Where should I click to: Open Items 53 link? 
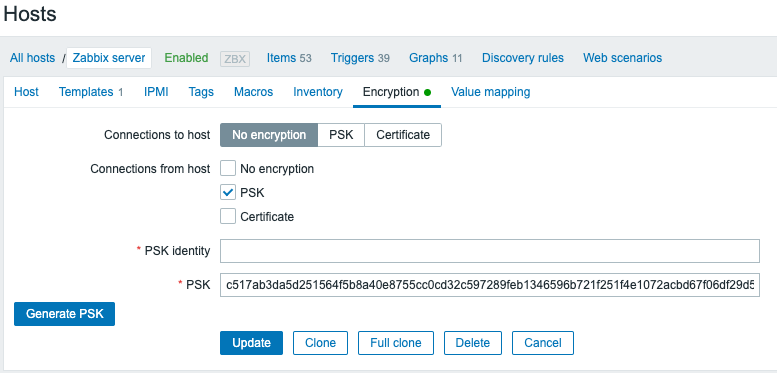tap(289, 58)
